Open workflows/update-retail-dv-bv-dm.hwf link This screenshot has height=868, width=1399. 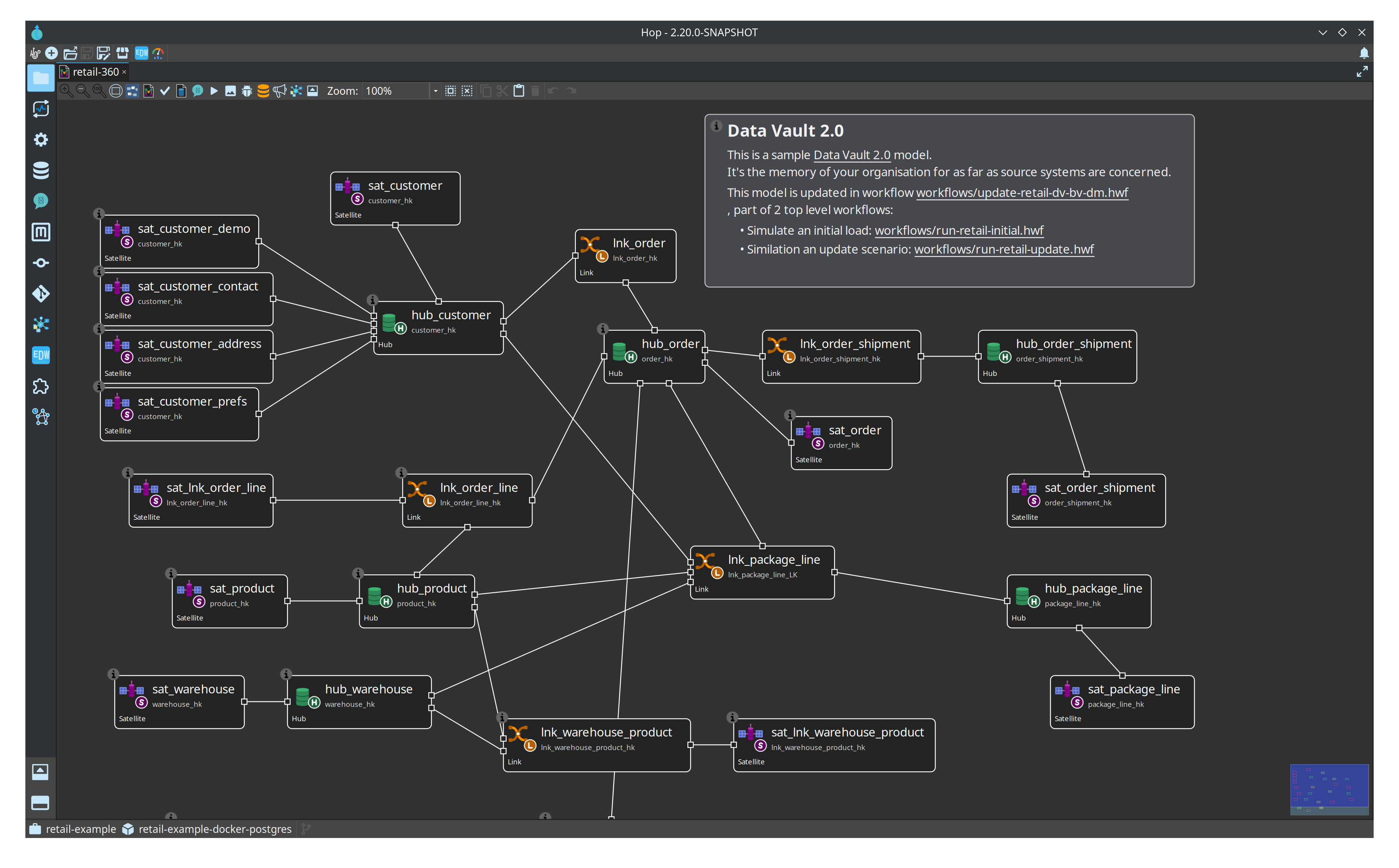coord(1022,192)
